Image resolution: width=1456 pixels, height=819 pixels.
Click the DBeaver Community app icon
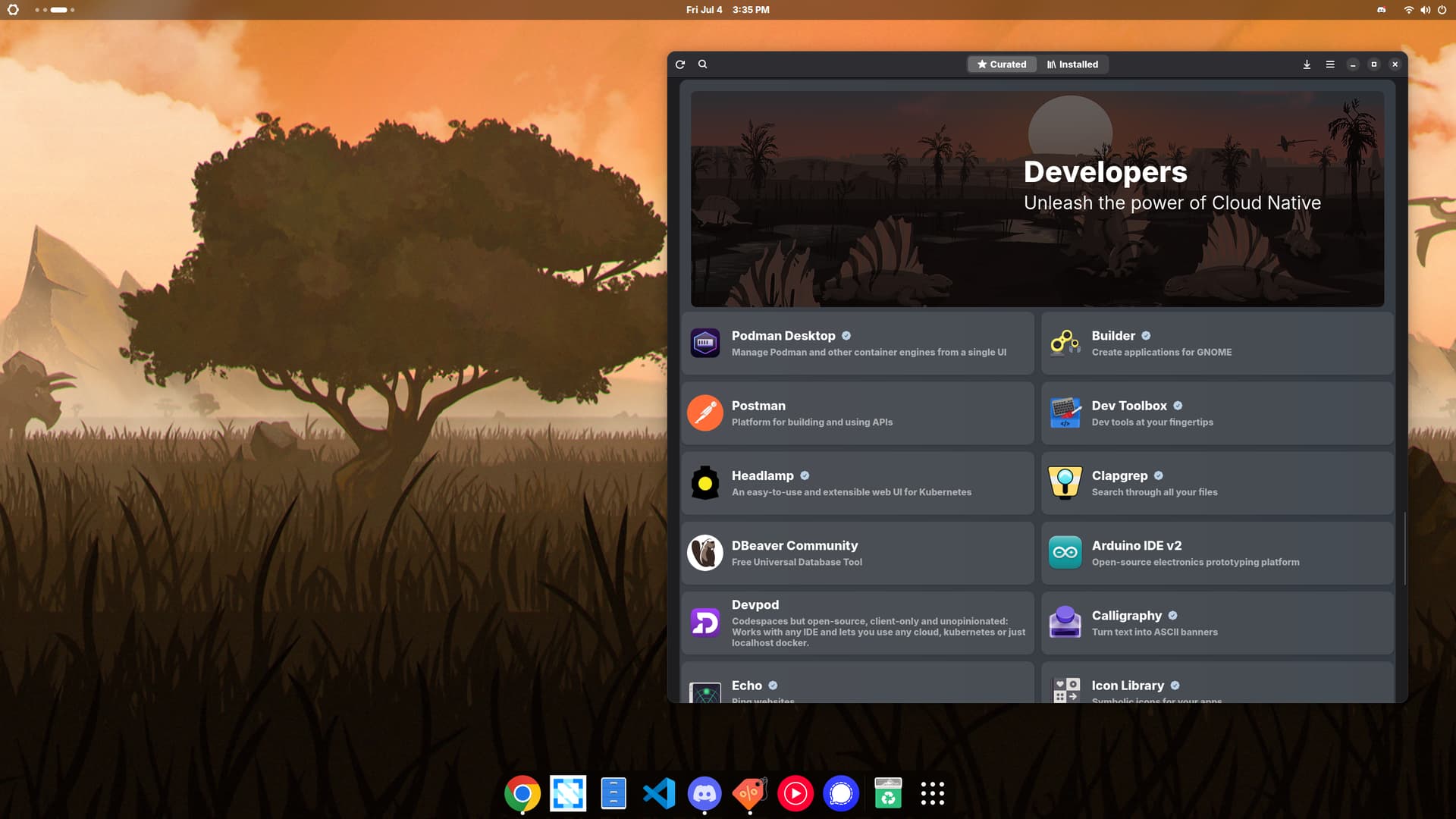[705, 553]
